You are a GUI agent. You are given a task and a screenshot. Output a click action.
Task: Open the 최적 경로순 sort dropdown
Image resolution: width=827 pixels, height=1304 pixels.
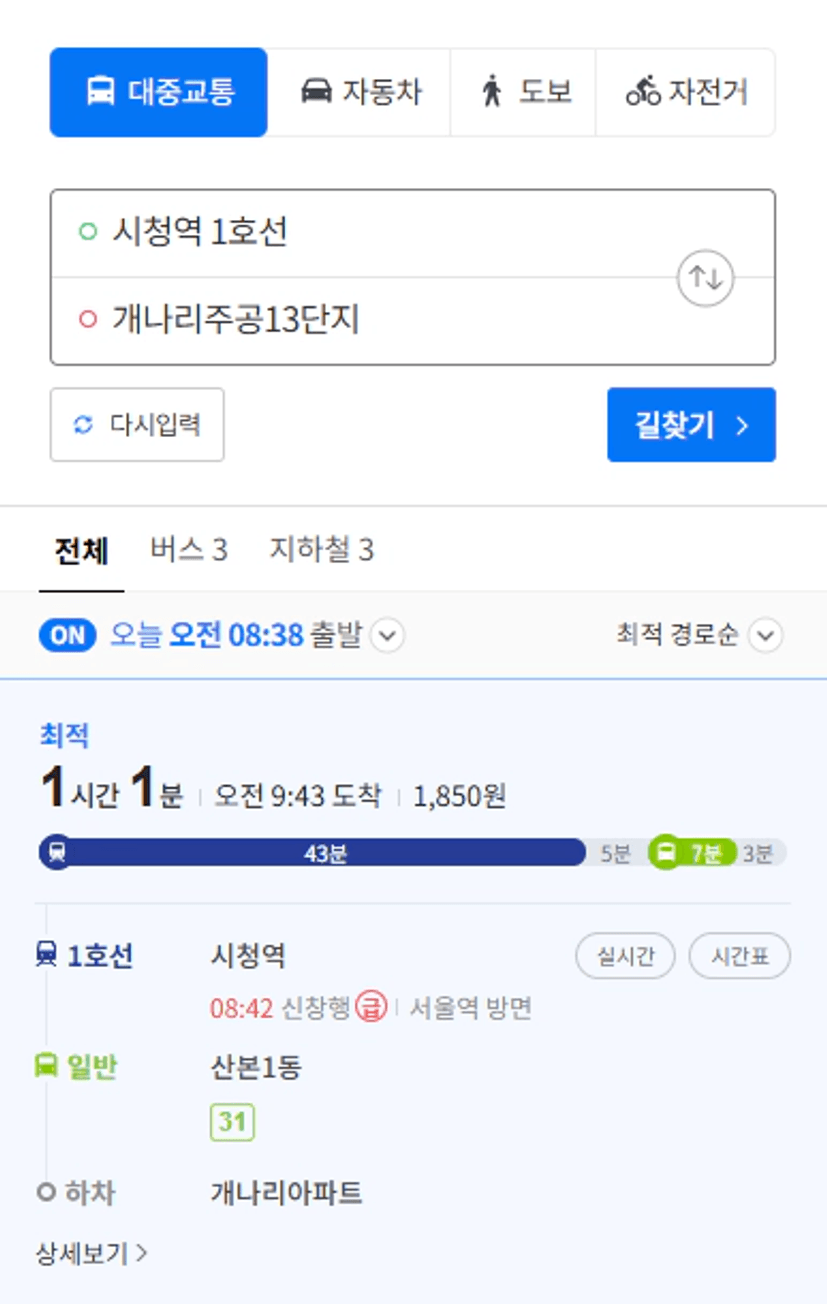click(x=765, y=636)
